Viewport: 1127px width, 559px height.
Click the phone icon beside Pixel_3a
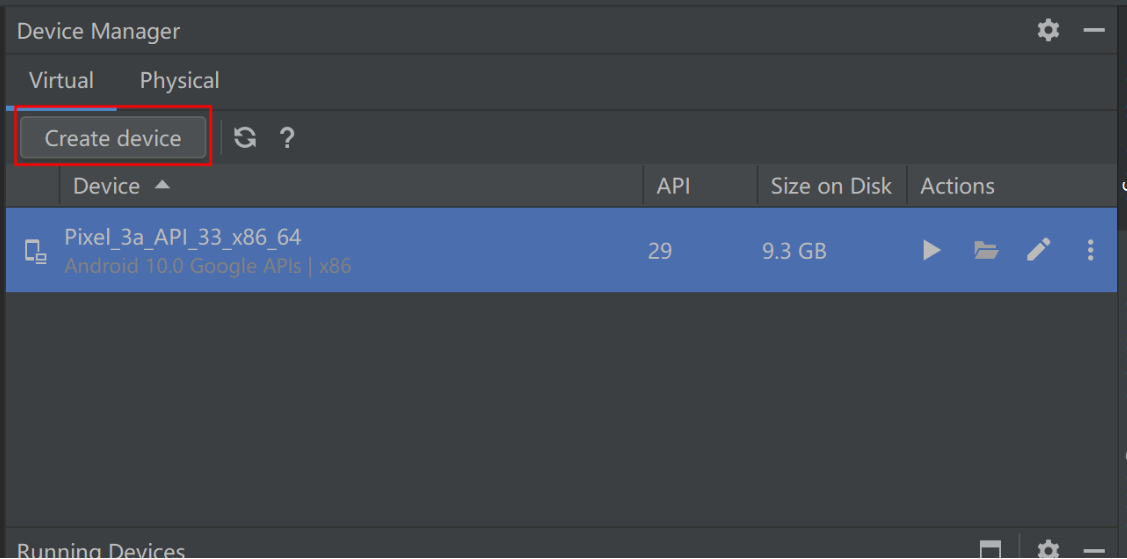[x=35, y=251]
